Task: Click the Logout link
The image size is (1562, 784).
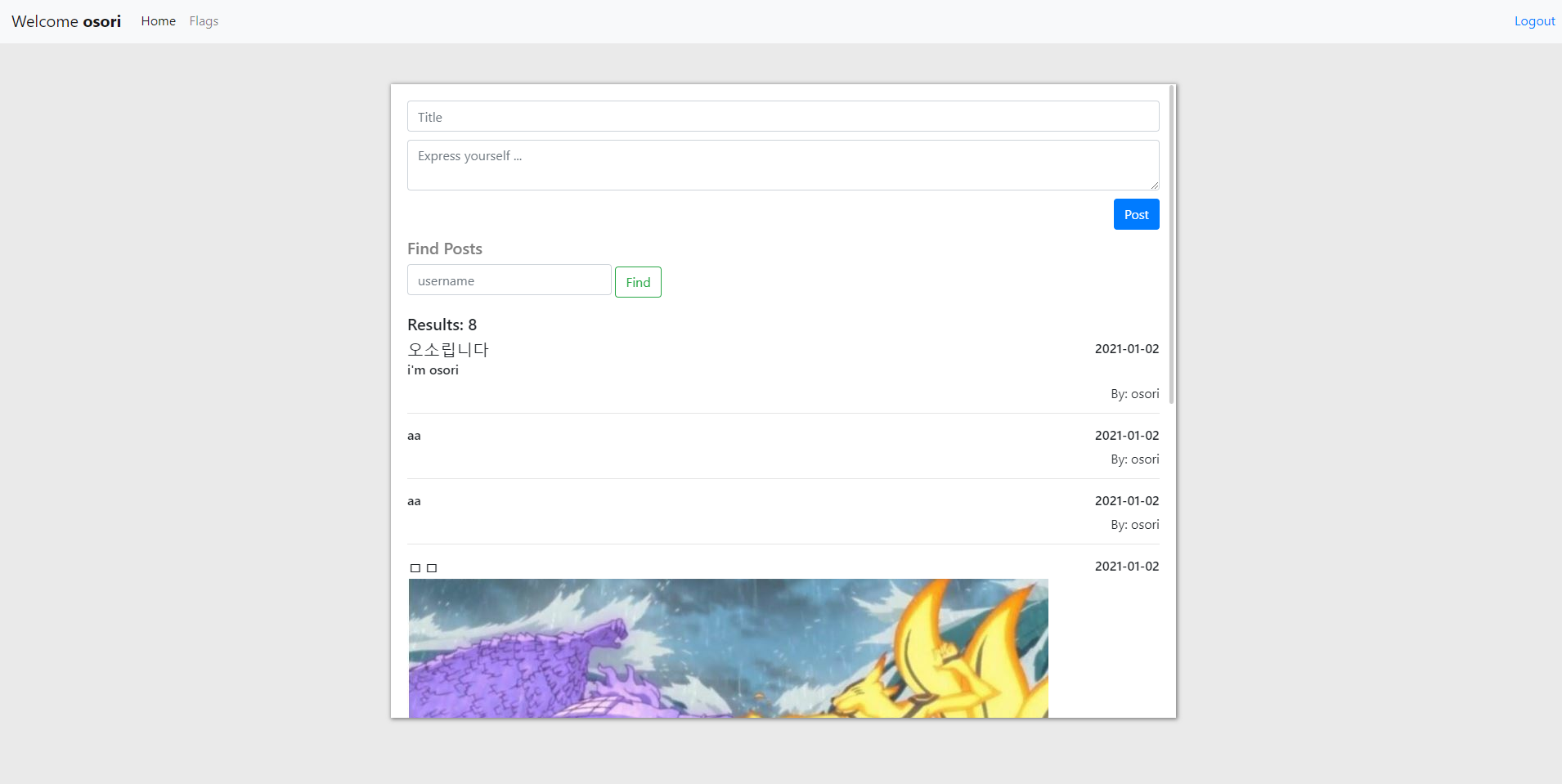Action: (1534, 21)
